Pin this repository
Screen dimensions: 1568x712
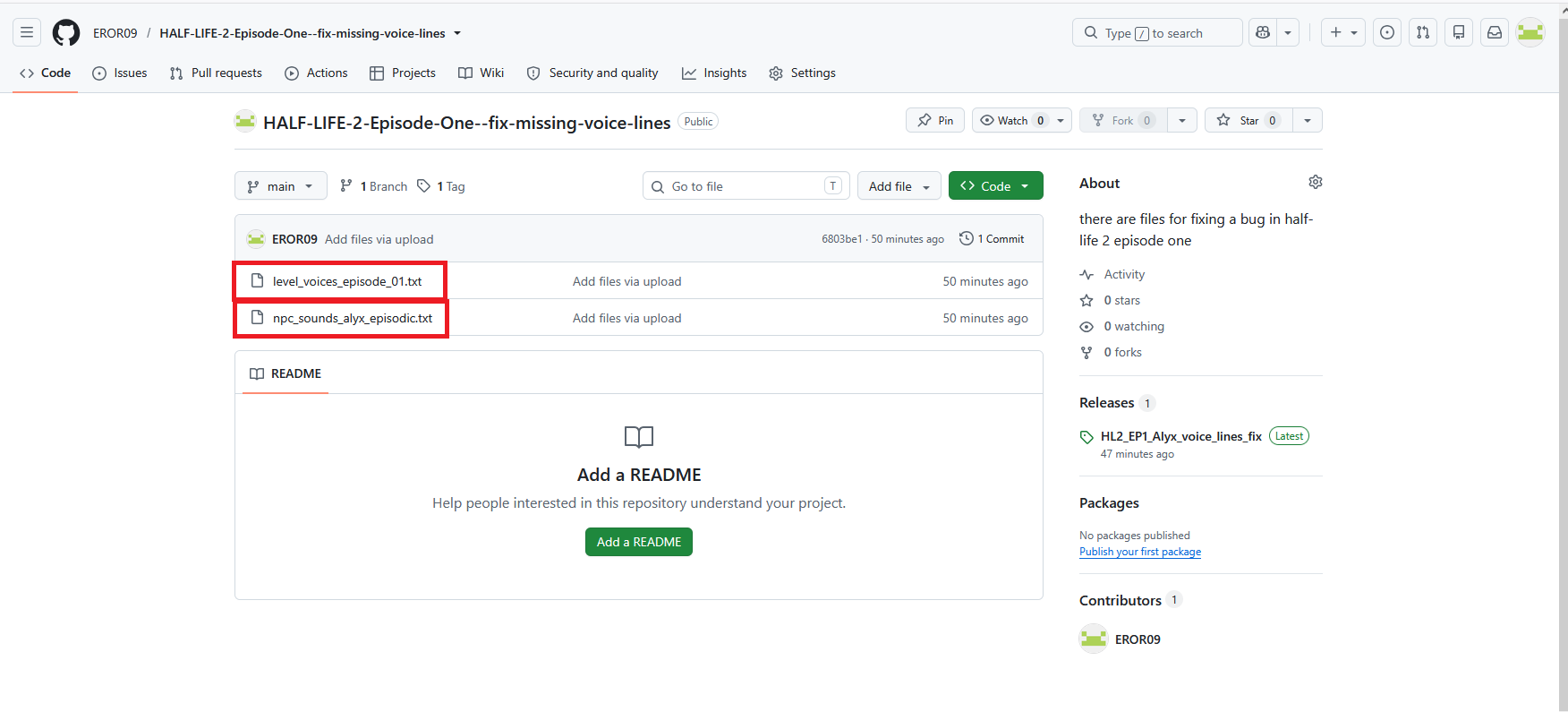point(935,120)
